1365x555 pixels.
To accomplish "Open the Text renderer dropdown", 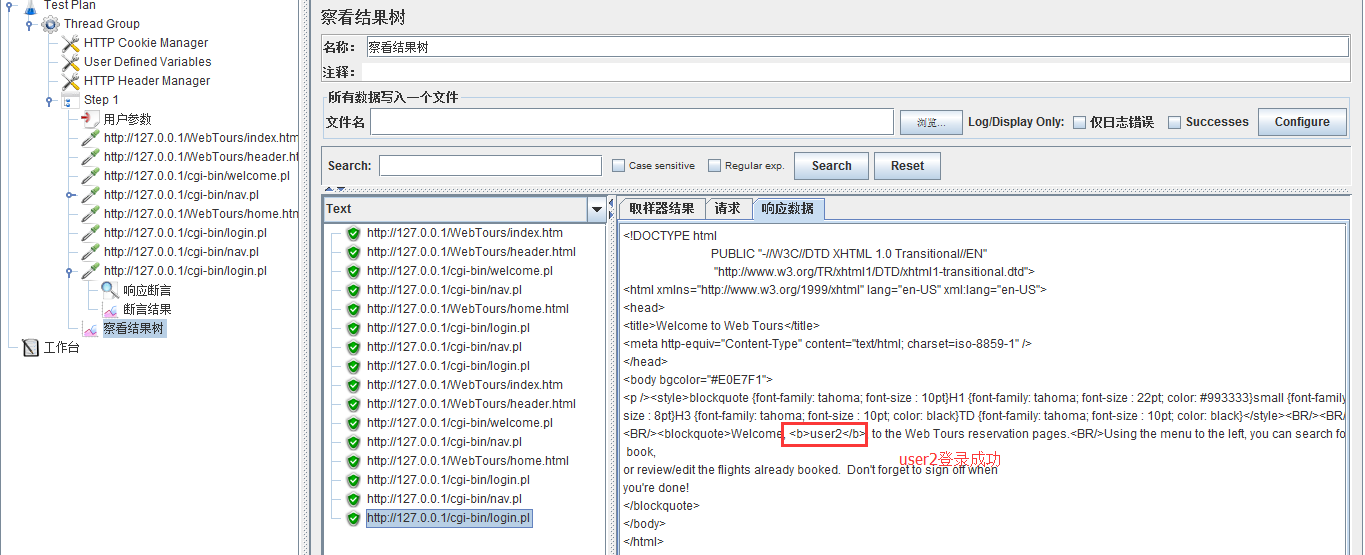I will tap(597, 209).
